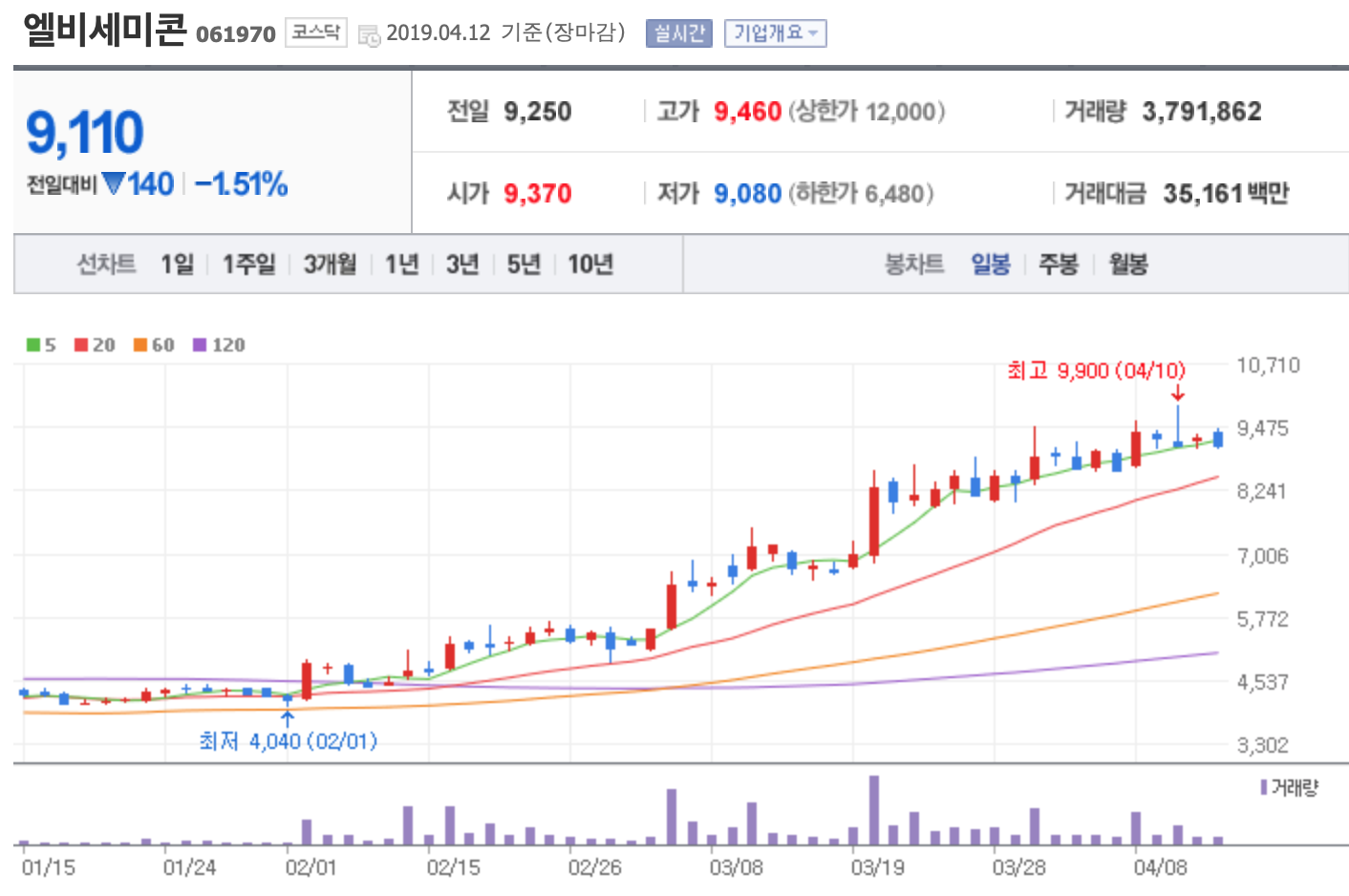This screenshot has width=1349, height=896.
Task: Click the tallest volume bar at 03/19
Action: [x=874, y=810]
